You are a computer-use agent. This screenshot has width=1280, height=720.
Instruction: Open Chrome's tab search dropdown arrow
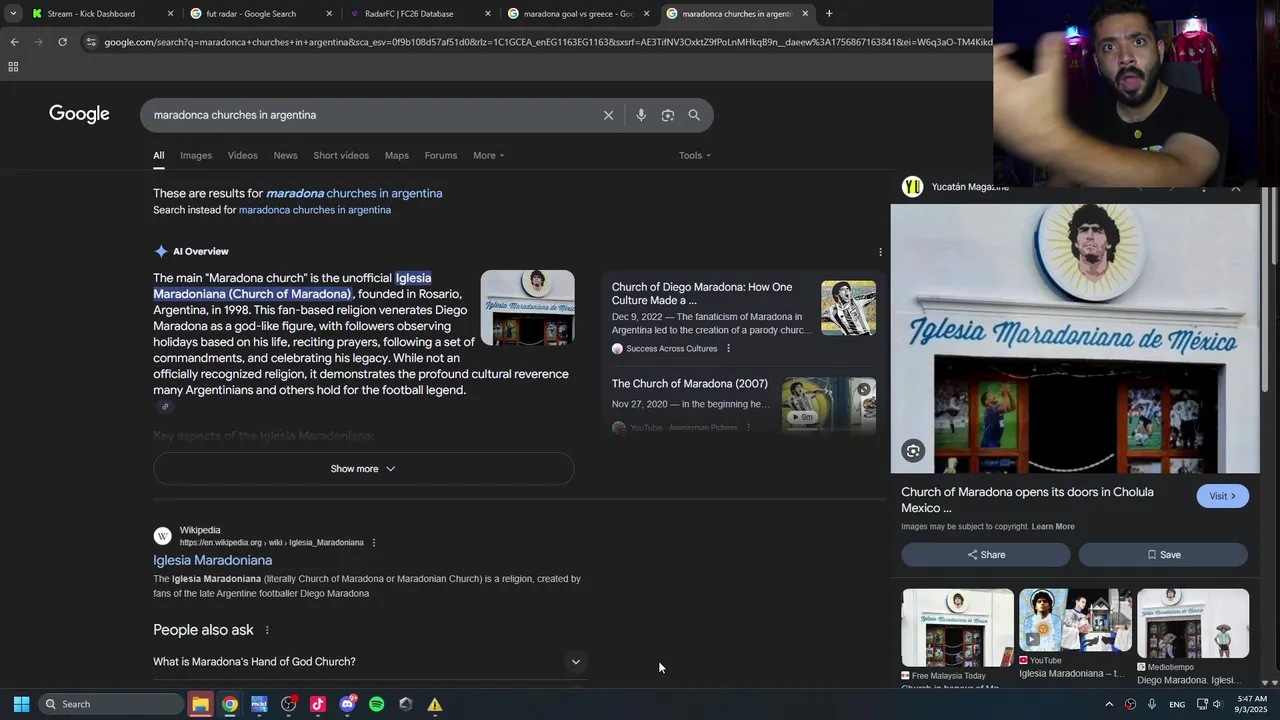(x=13, y=14)
